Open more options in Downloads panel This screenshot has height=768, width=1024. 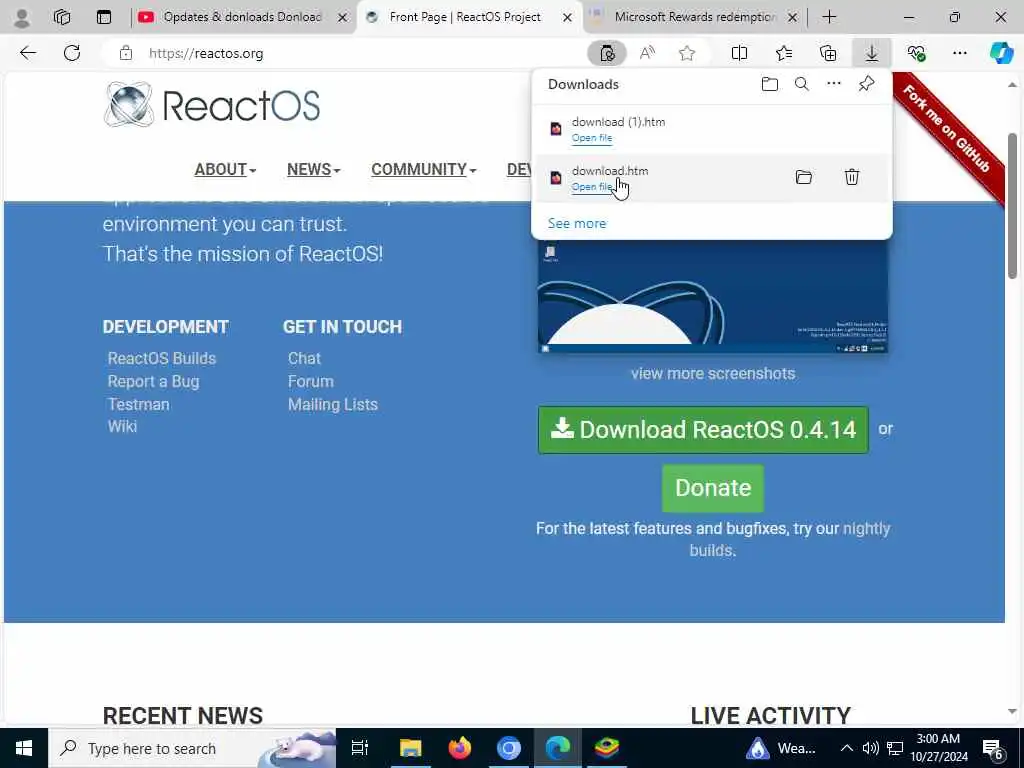[x=834, y=84]
